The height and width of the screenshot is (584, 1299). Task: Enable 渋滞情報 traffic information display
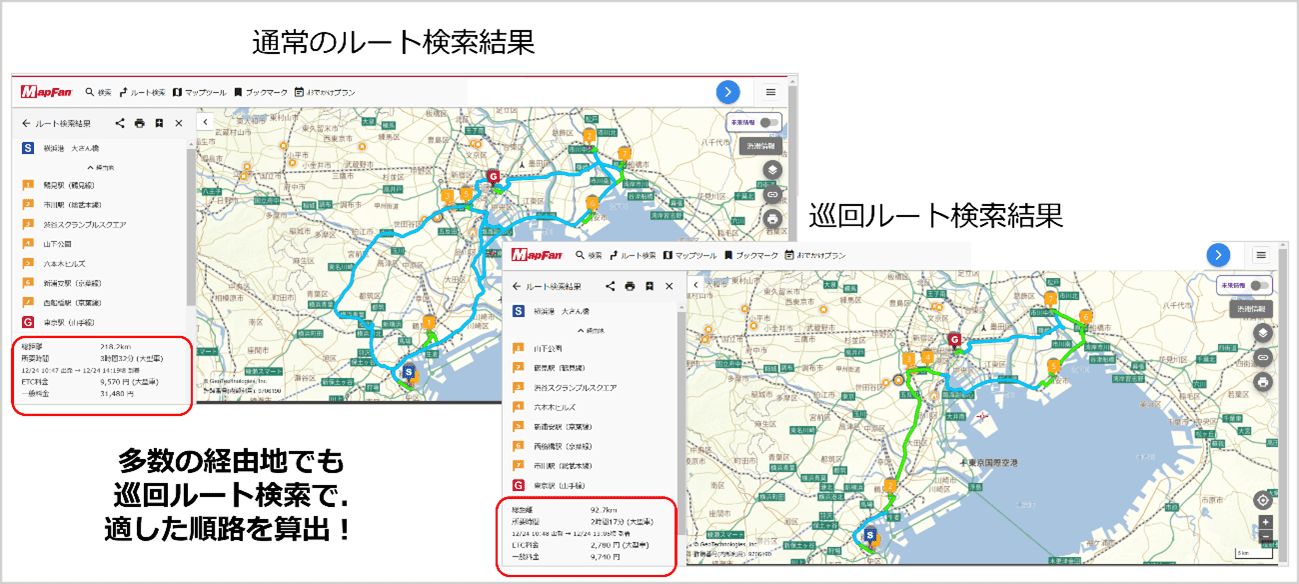point(762,146)
